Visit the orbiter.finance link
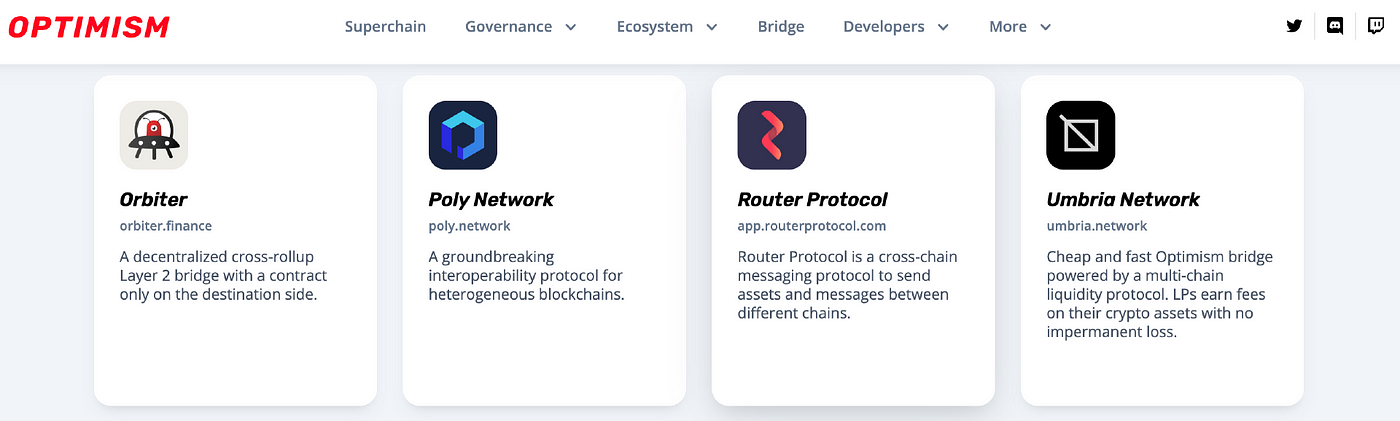 click(x=166, y=226)
